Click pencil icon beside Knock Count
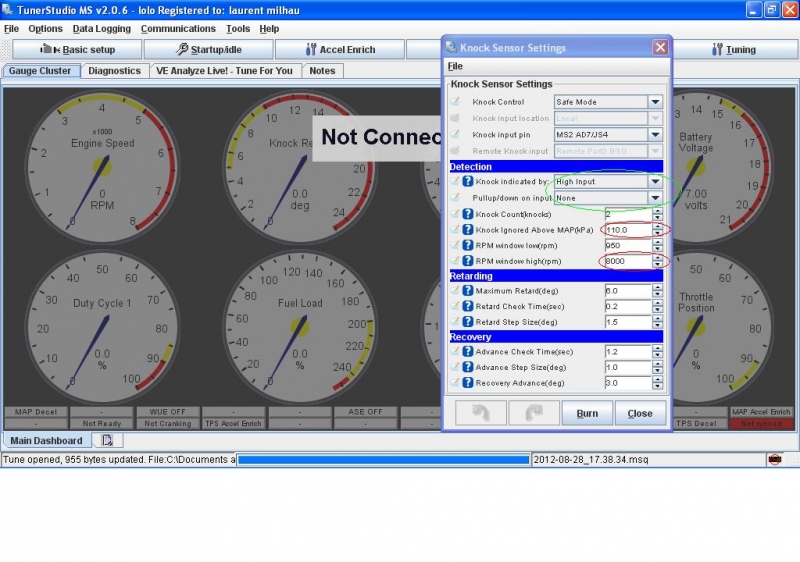Viewport: 800px width, 562px height. [455, 214]
